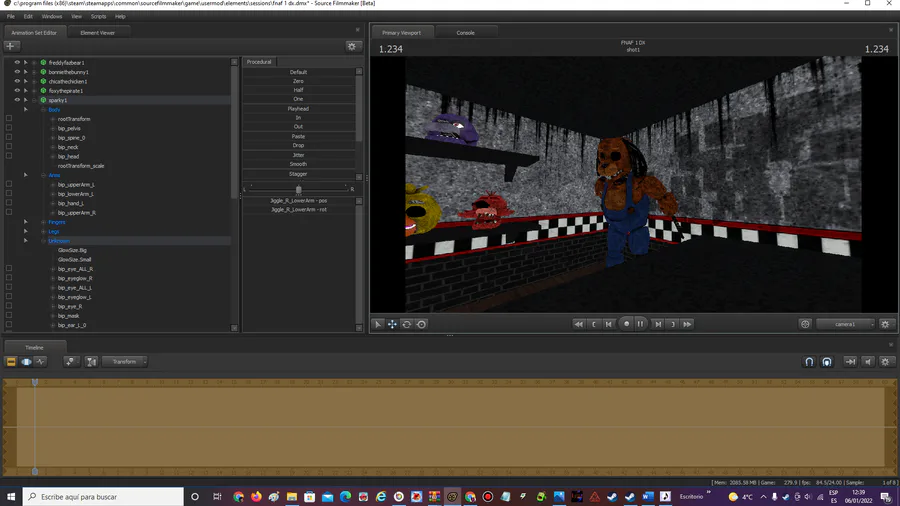Pause playback in the viewport

pyautogui.click(x=641, y=324)
